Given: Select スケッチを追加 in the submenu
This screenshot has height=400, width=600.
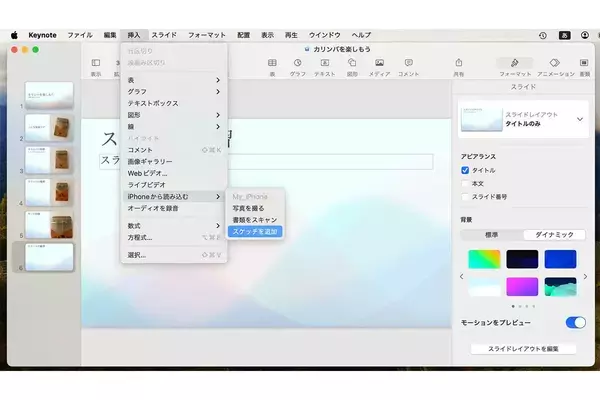Looking at the screenshot, I should pyautogui.click(x=255, y=230).
